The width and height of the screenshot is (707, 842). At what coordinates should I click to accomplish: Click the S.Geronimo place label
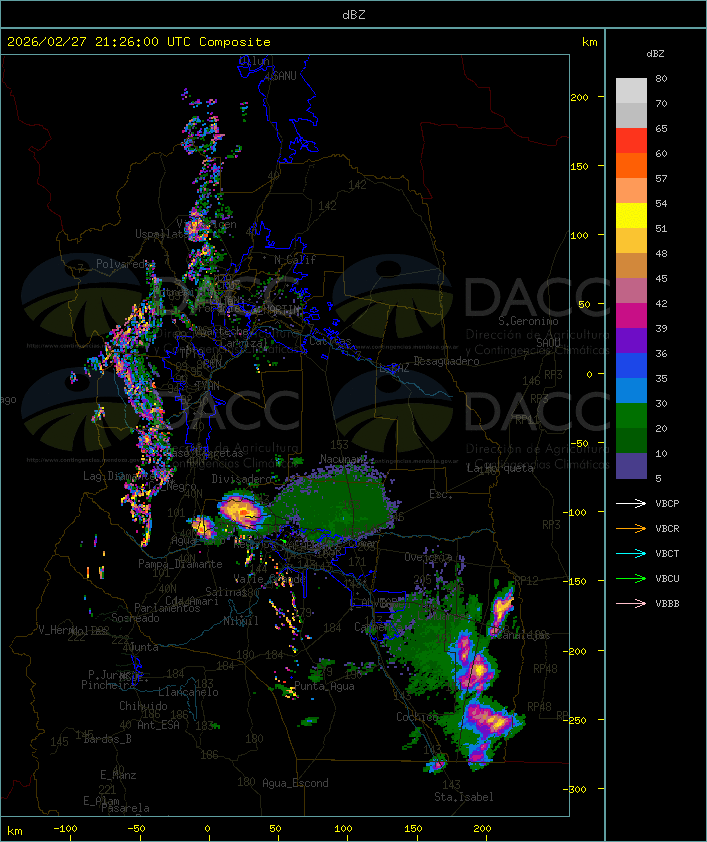(x=528, y=321)
